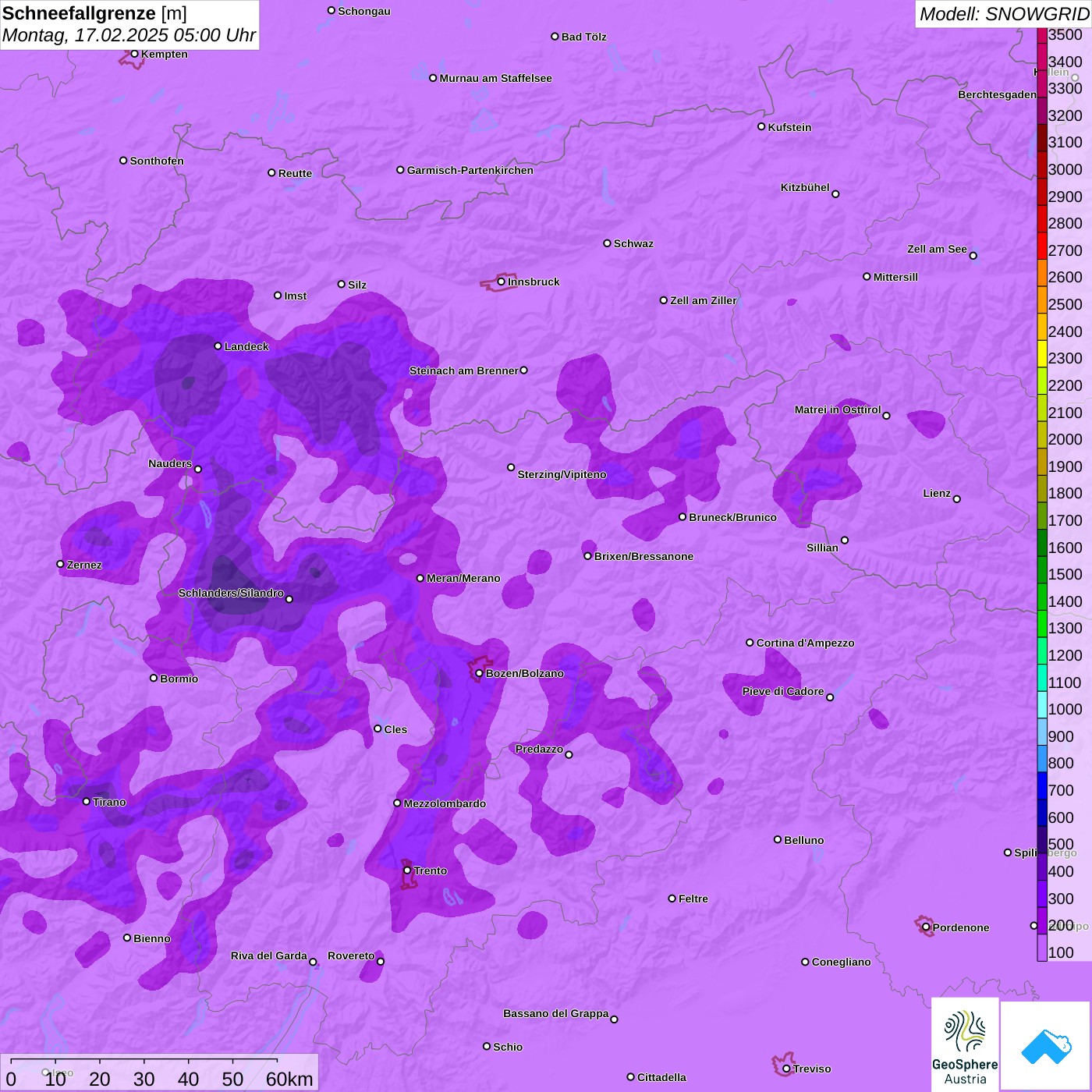This screenshot has width=1092, height=1092.
Task: Pick the 500 m legend color swatch
Action: pyautogui.click(x=1042, y=840)
